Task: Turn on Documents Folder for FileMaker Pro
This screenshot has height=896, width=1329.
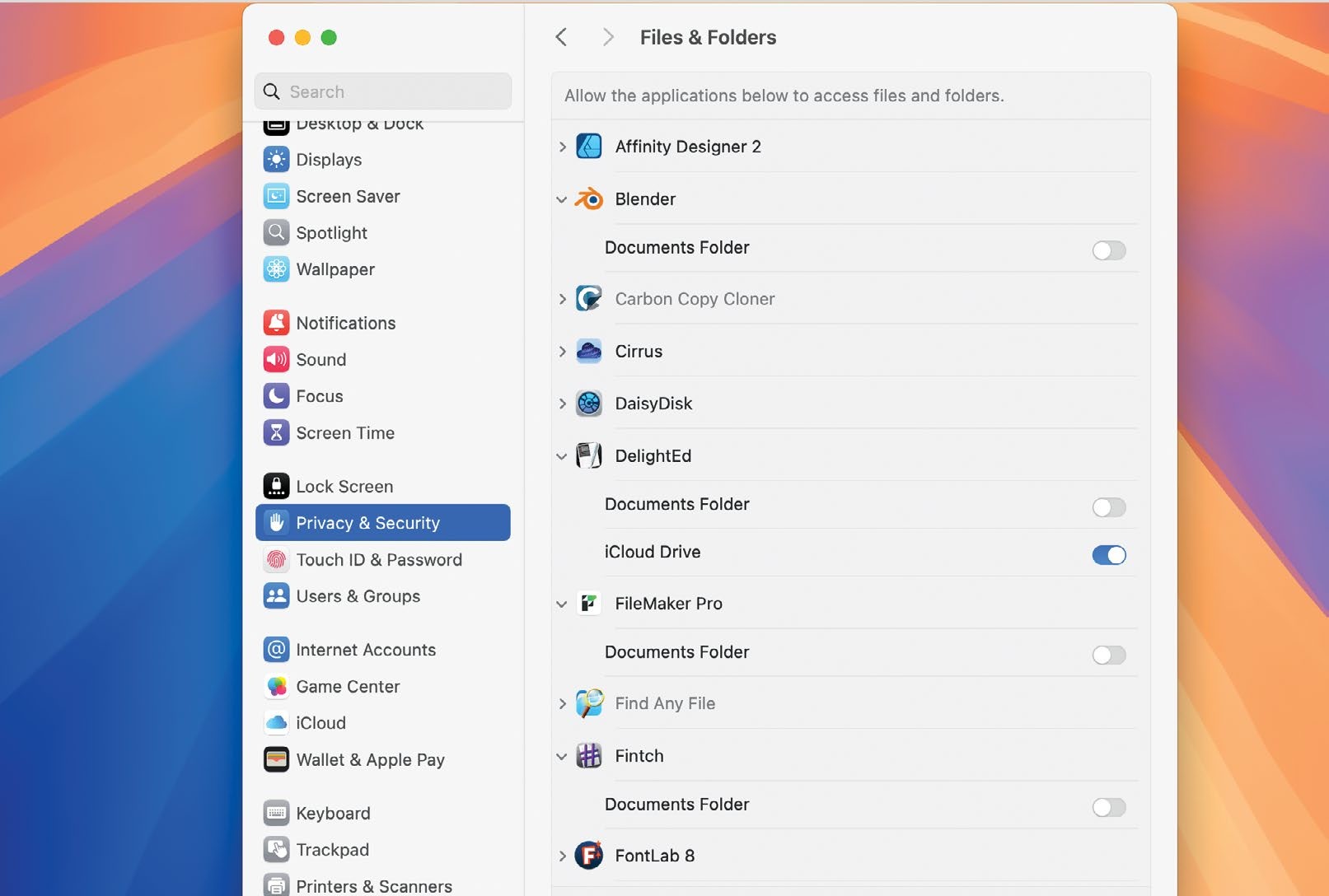Action: click(x=1108, y=655)
